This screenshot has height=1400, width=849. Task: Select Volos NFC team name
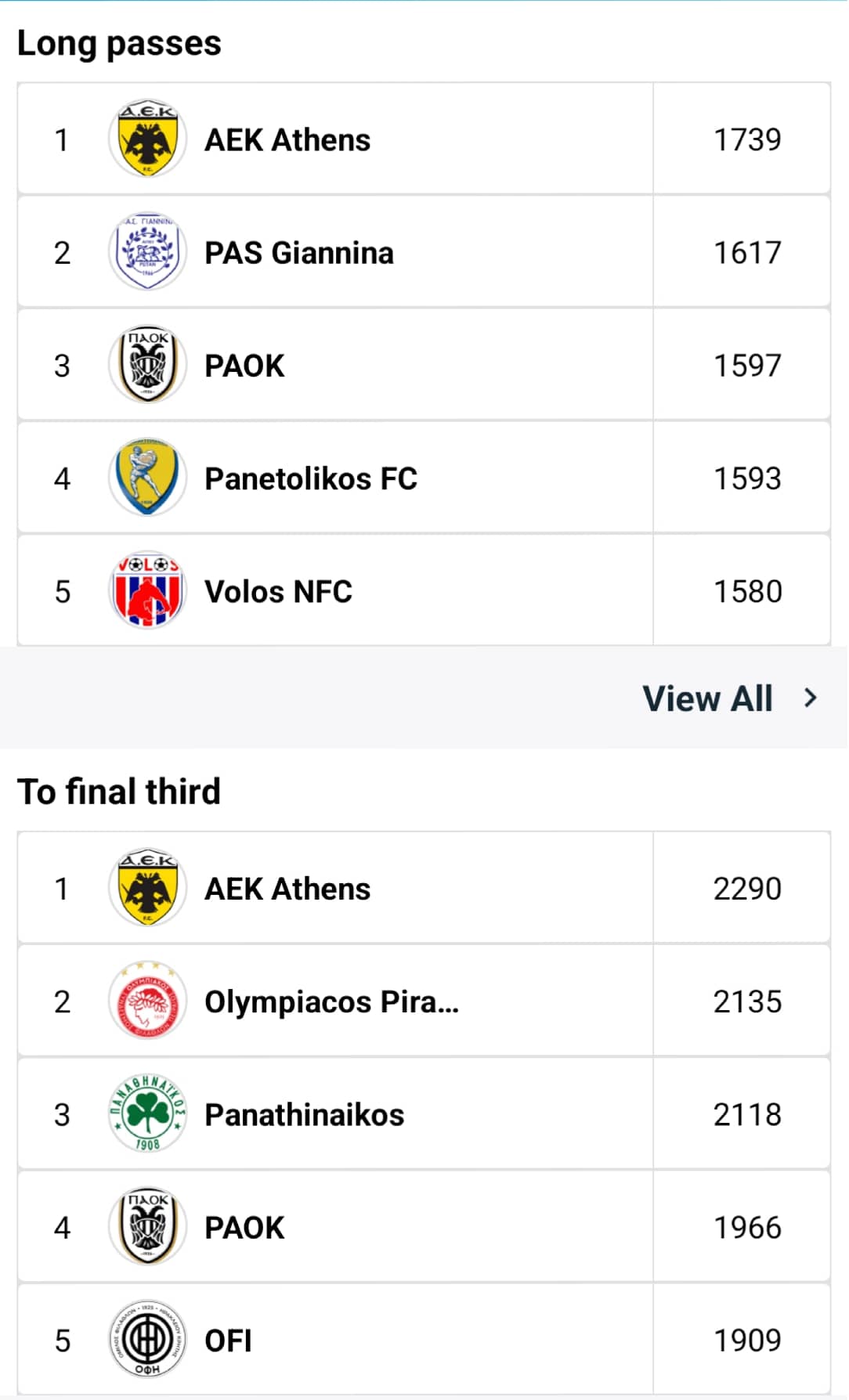(278, 591)
